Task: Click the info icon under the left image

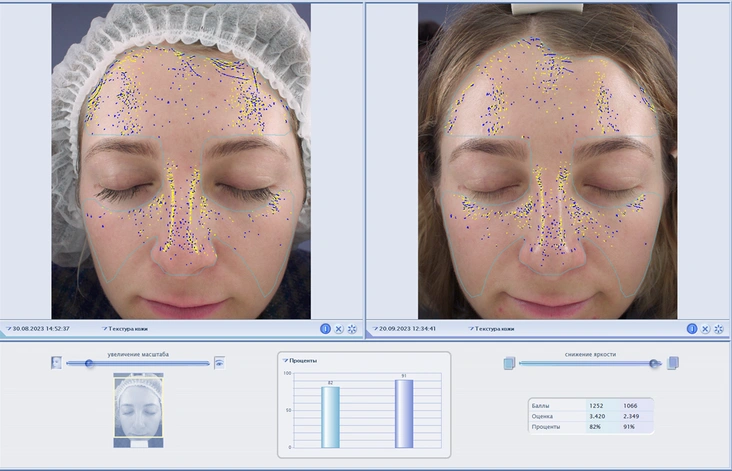Action: tap(325, 328)
